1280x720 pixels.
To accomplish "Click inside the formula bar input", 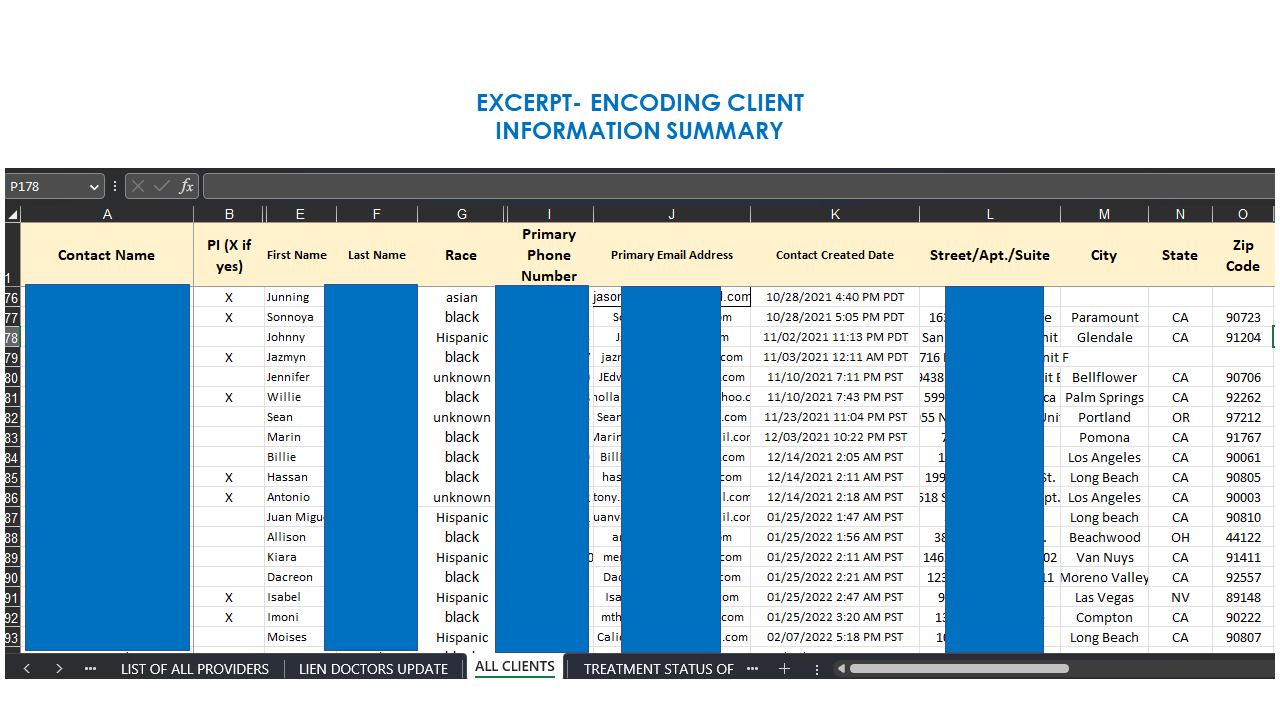I will (x=738, y=186).
